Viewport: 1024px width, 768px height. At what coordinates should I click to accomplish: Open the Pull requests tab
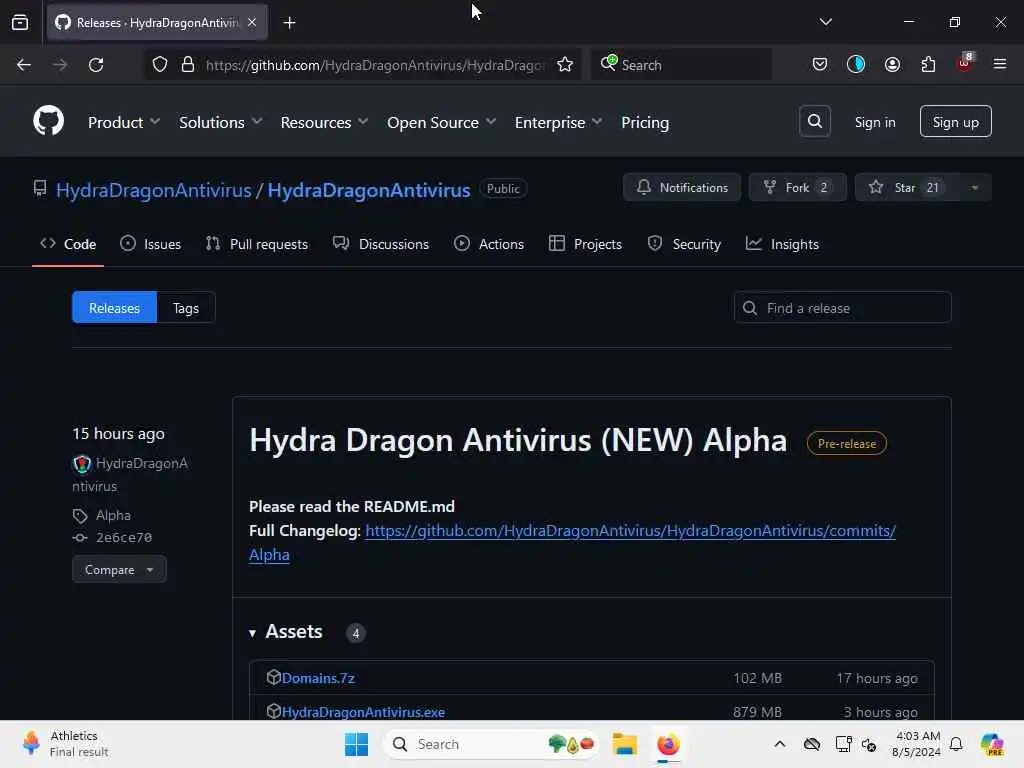coord(257,244)
